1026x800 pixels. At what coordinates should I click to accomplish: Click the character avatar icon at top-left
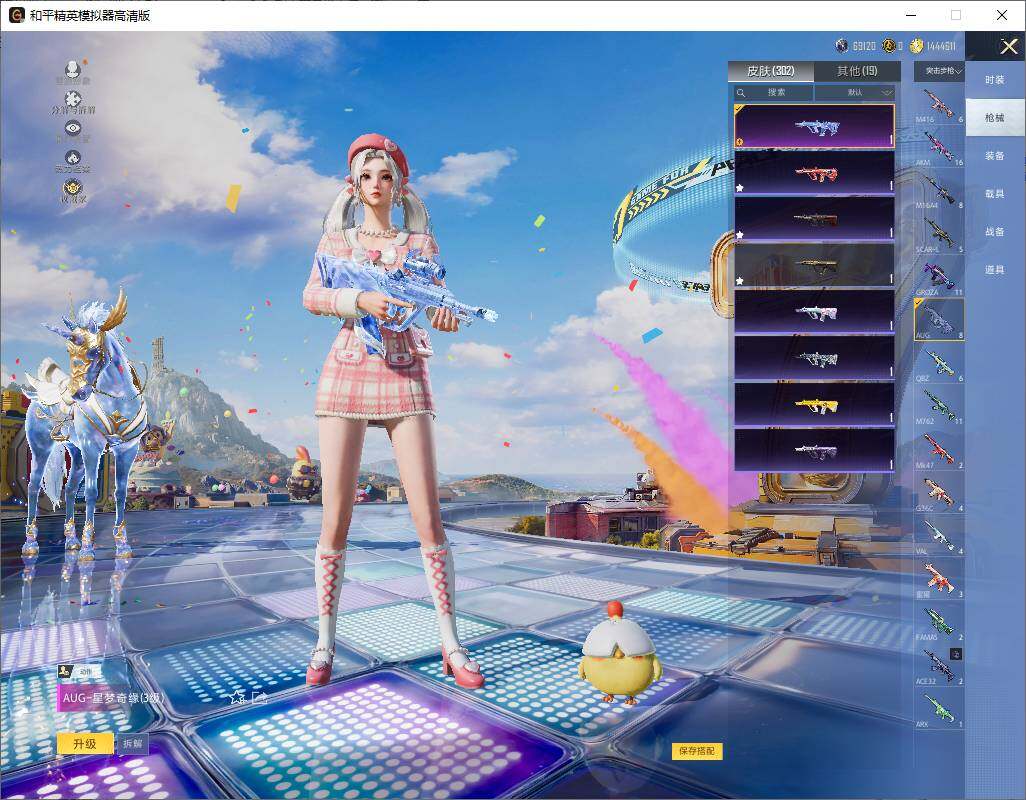coord(73,71)
